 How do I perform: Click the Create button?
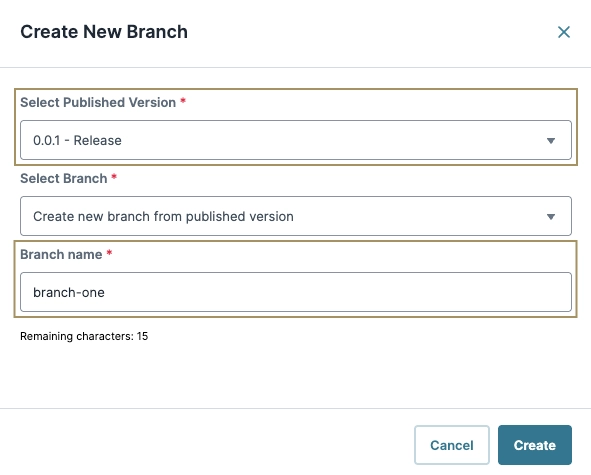(534, 445)
